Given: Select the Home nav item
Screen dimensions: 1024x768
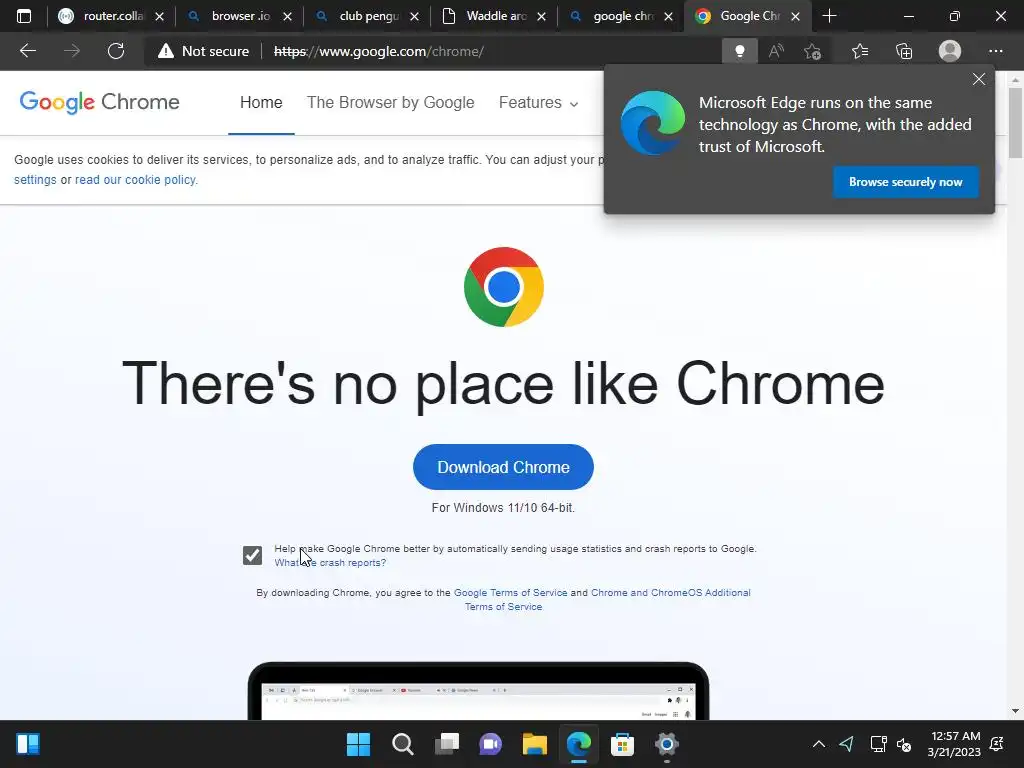Looking at the screenshot, I should [261, 103].
